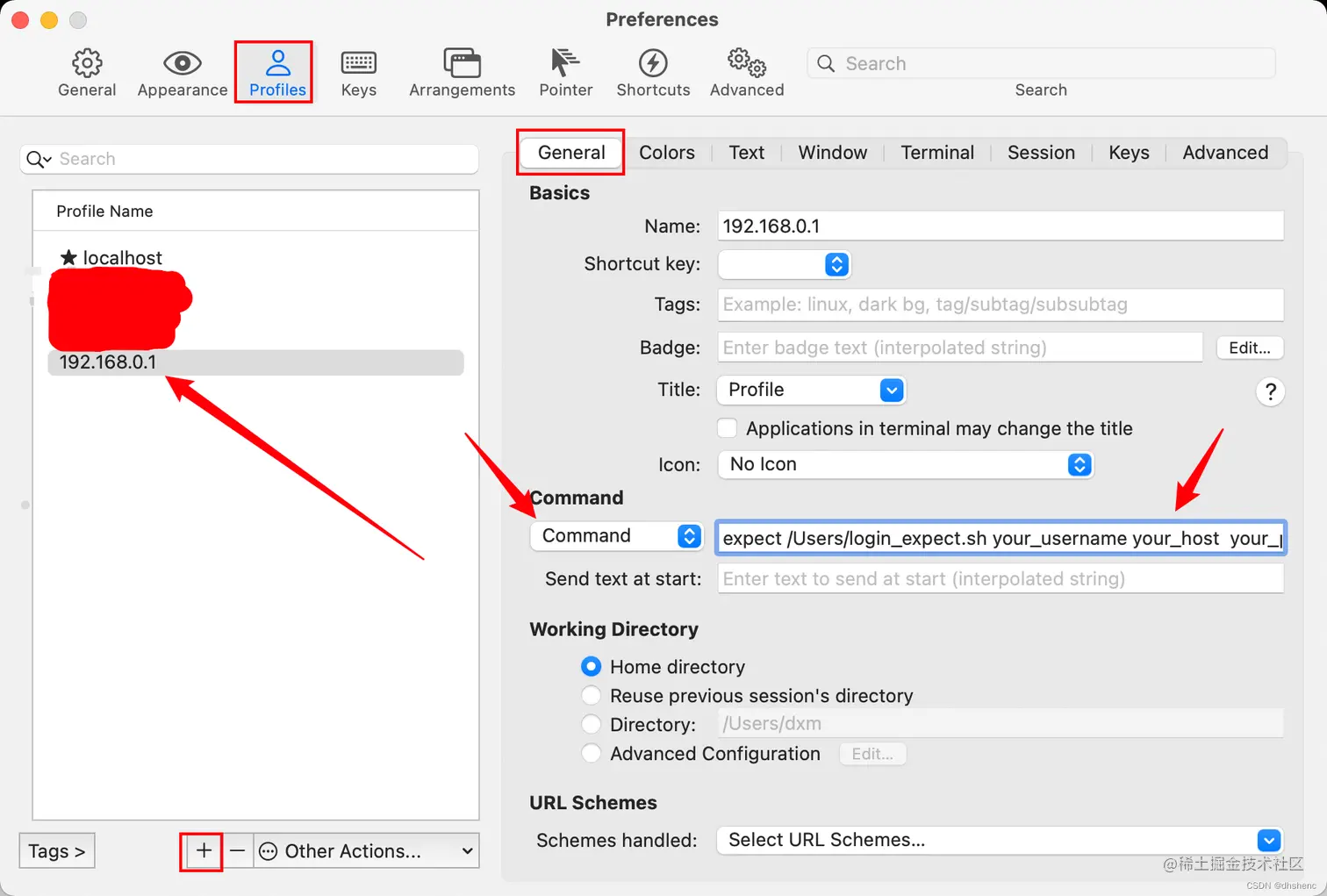Click the remove profile minus button
The image size is (1327, 896).
pyautogui.click(x=237, y=850)
